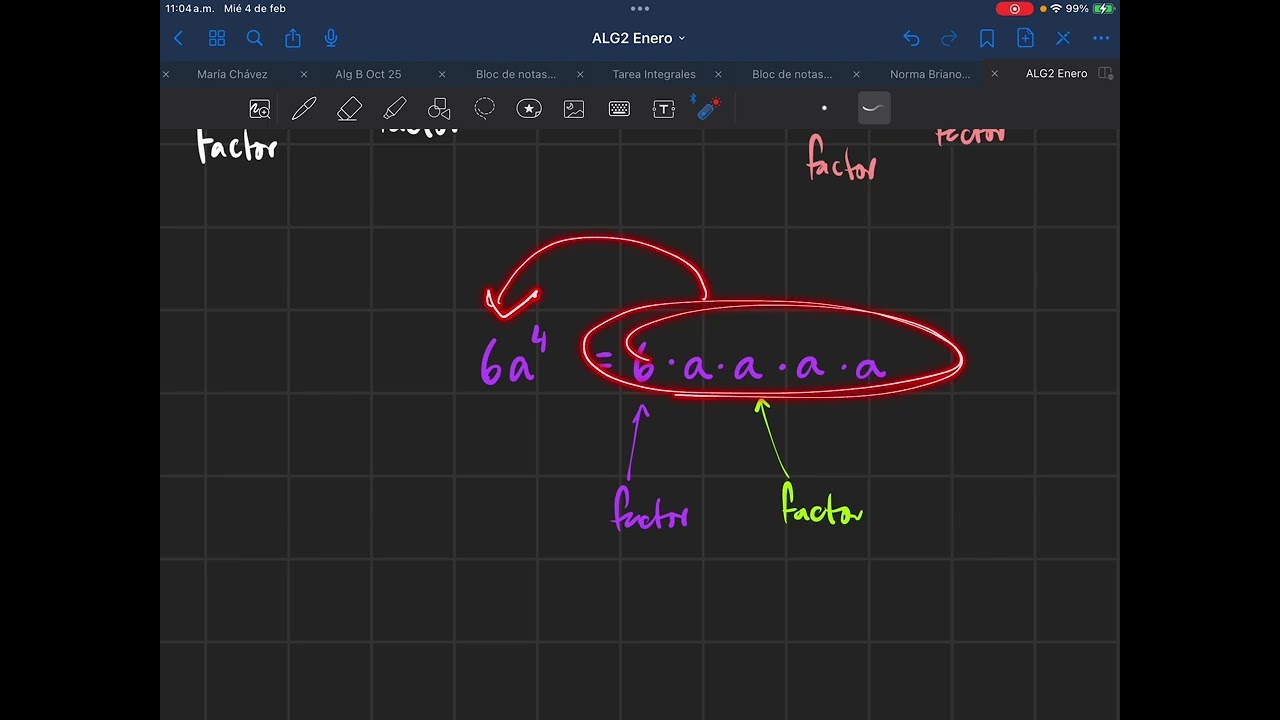Tap the green handwritten factor word
Viewport: 1280px width, 720px height.
(x=822, y=504)
